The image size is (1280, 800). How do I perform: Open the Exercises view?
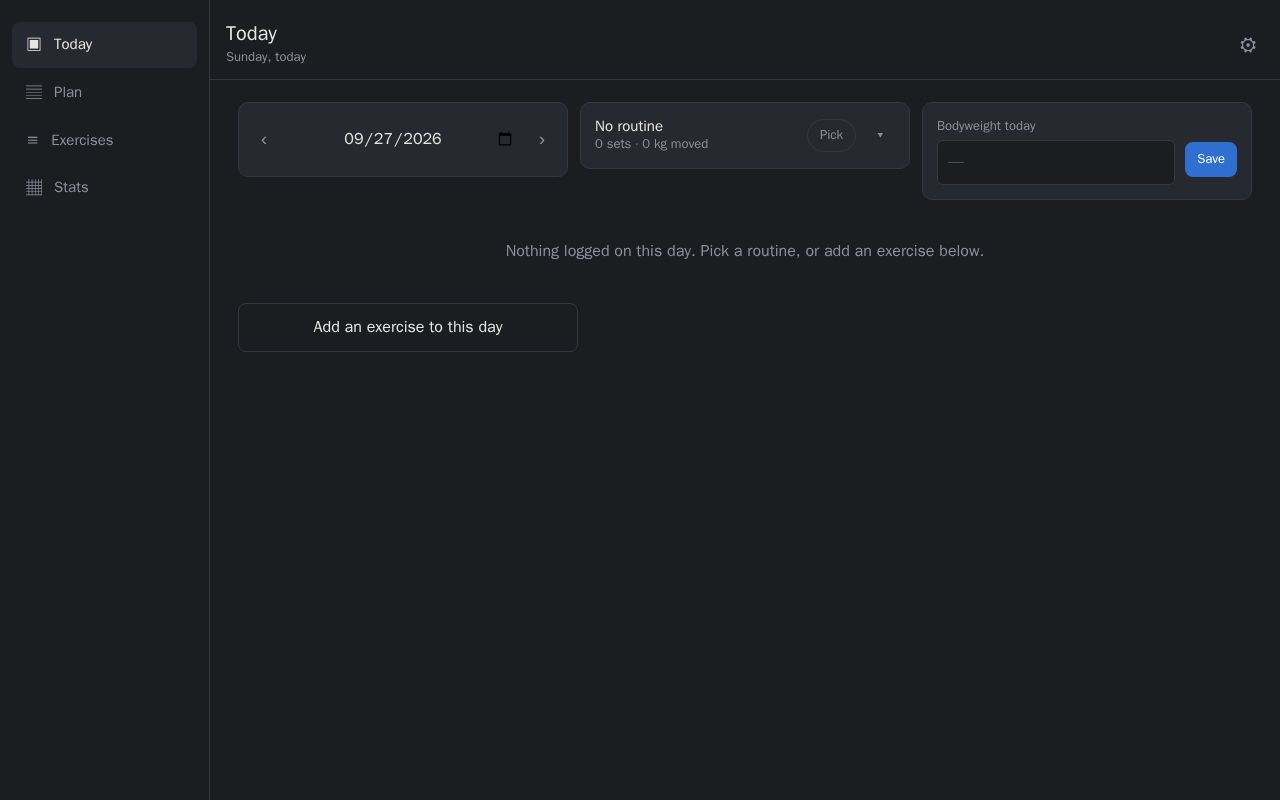pos(104,140)
